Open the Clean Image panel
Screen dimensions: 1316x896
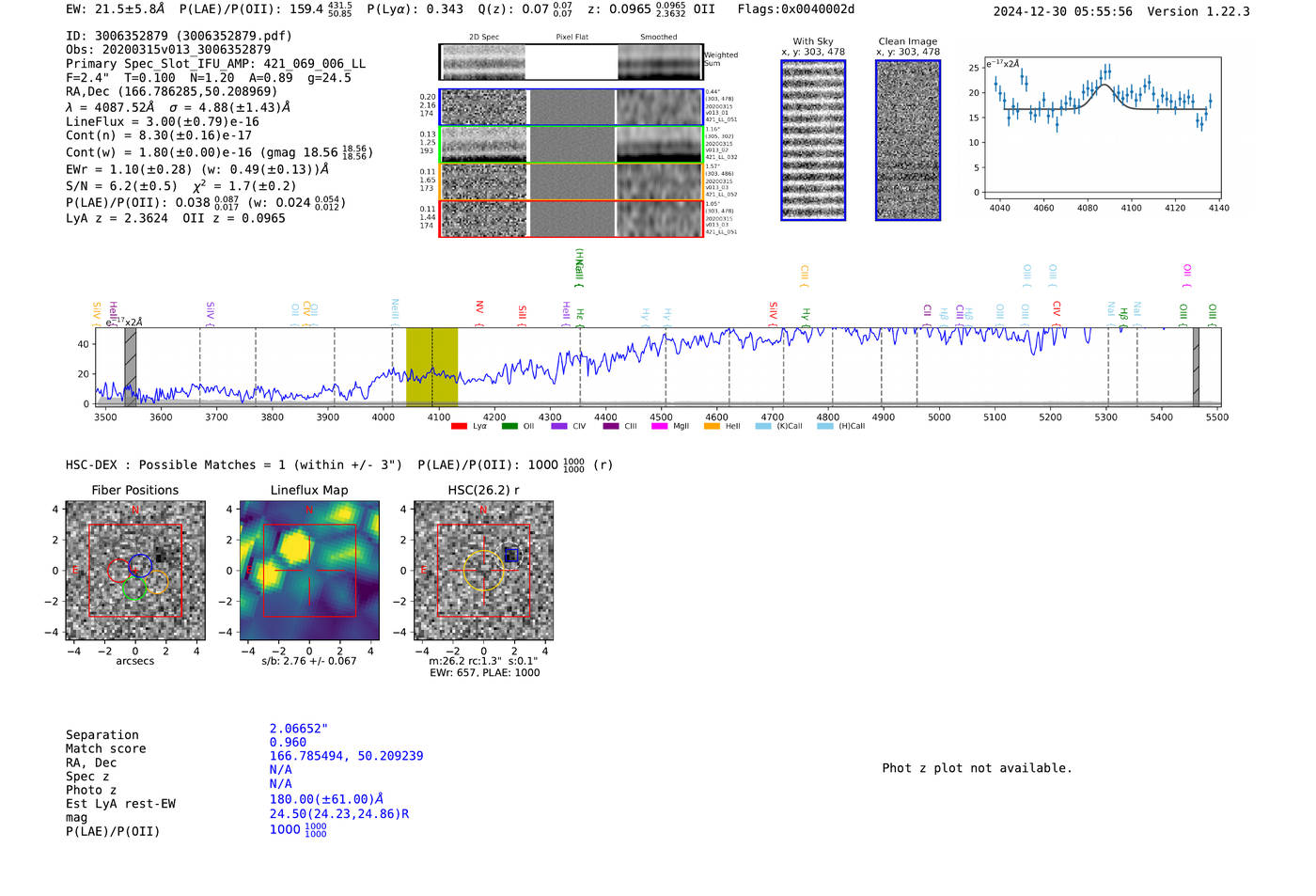pyautogui.click(x=908, y=140)
